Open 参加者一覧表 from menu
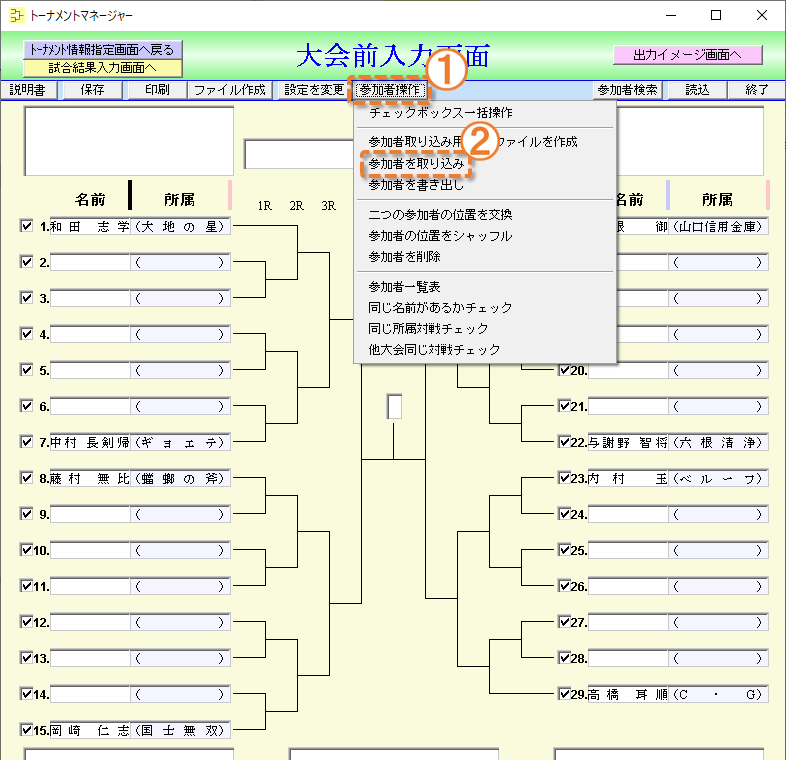 pyautogui.click(x=405, y=287)
